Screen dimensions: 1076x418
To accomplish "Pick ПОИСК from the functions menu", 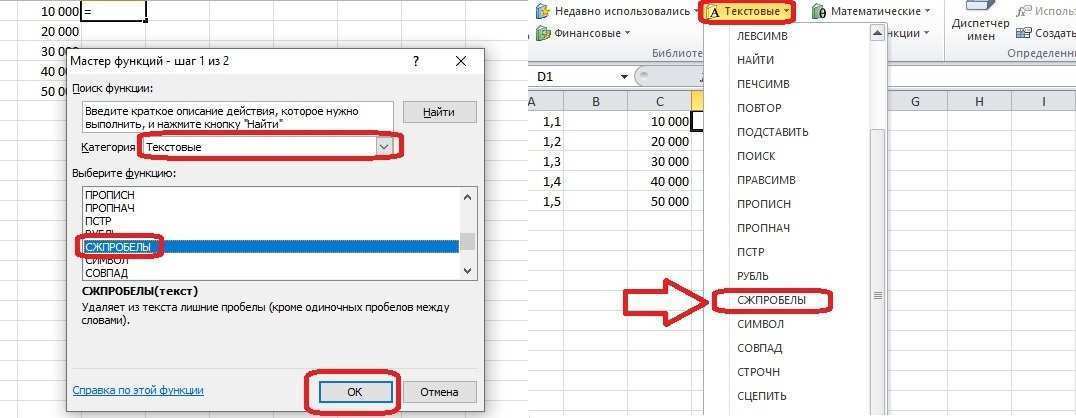I will (x=756, y=156).
